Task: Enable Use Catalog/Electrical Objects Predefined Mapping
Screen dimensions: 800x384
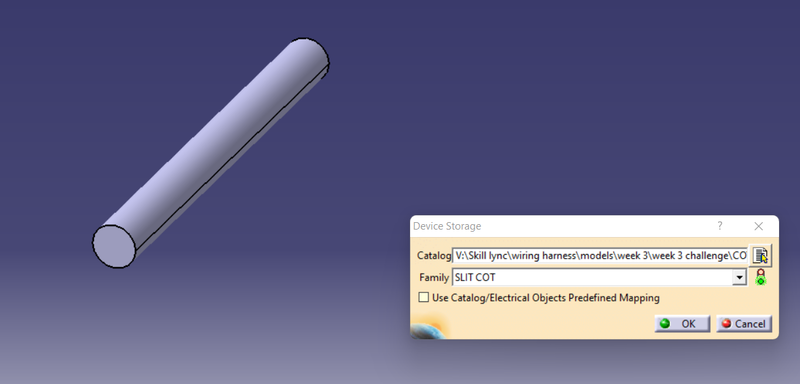Action: [x=423, y=297]
